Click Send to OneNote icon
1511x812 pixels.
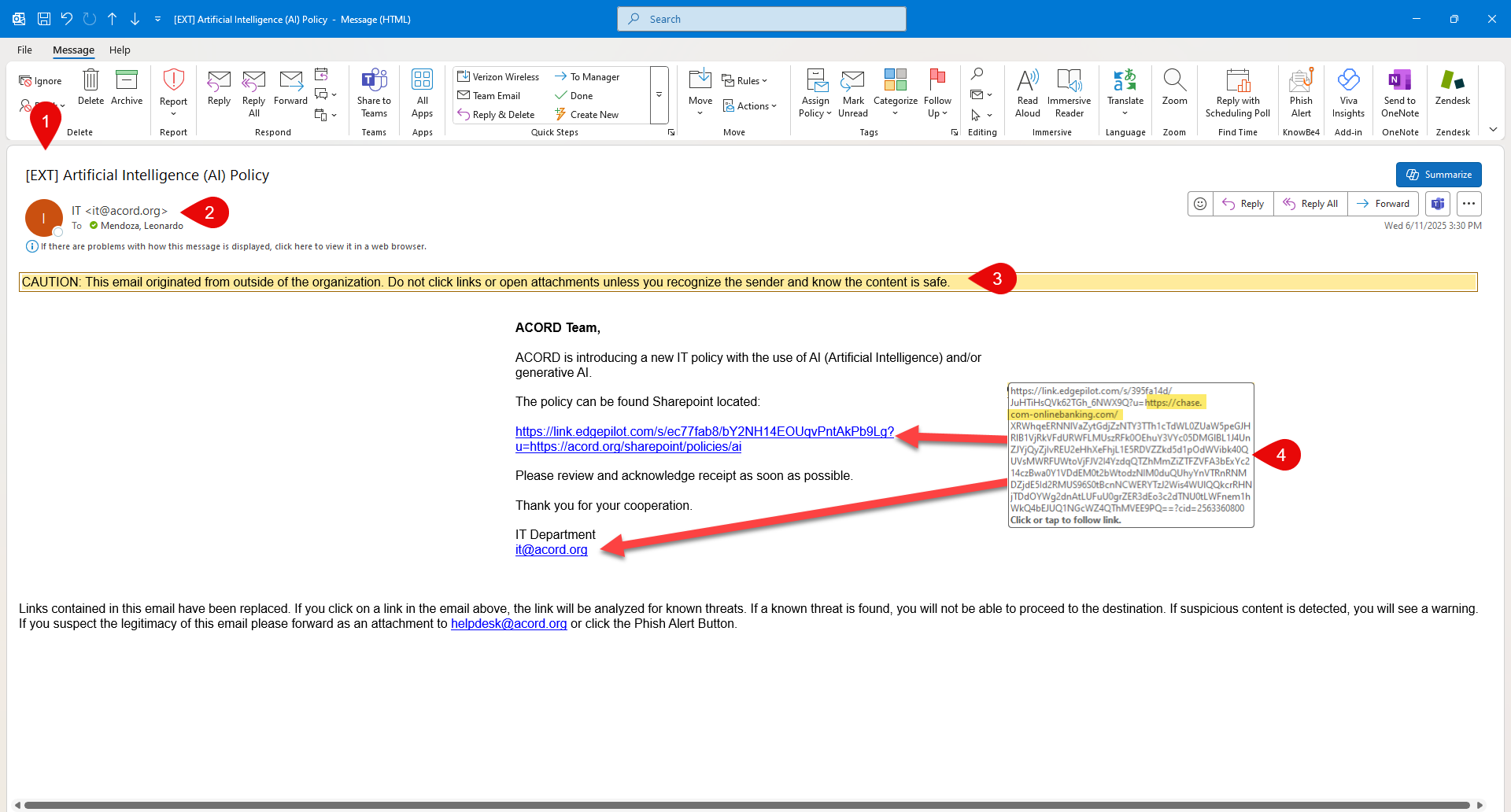[1399, 81]
